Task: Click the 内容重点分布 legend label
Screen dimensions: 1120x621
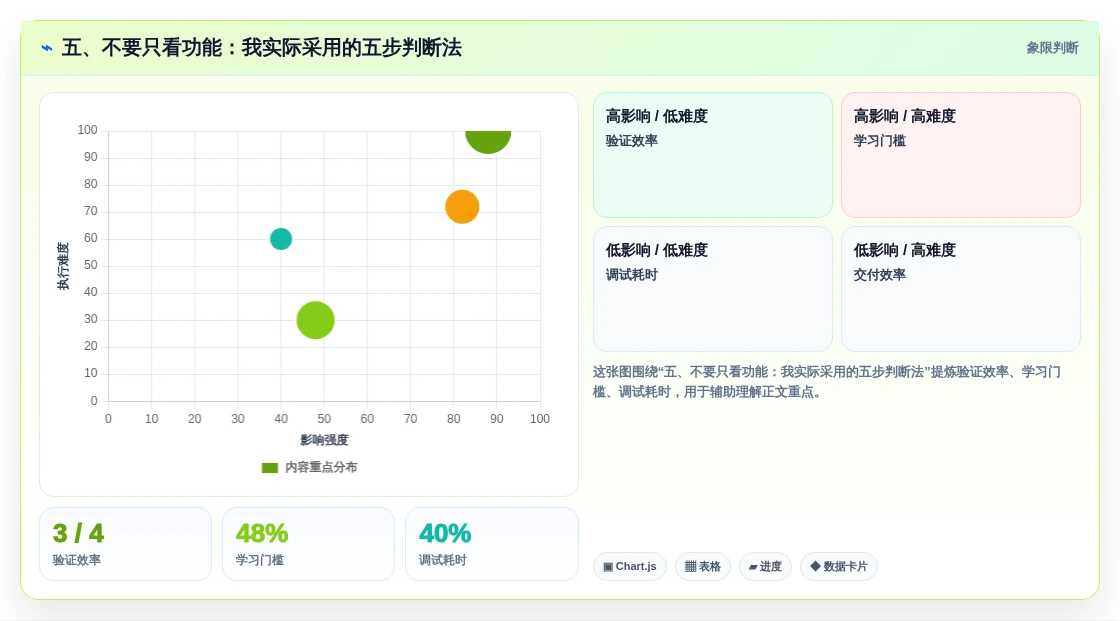Action: point(321,467)
